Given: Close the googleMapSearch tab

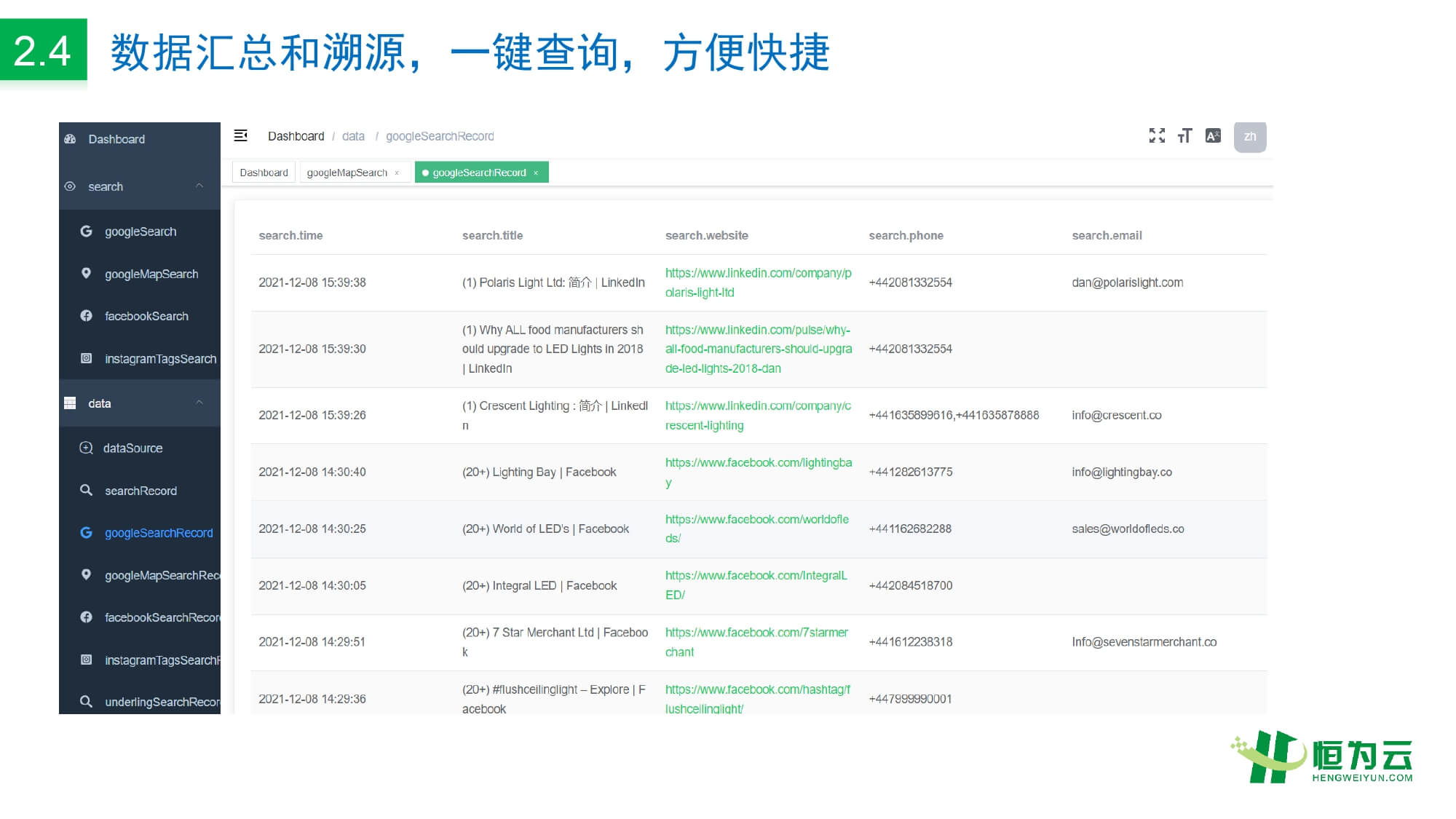Looking at the screenshot, I should pyautogui.click(x=397, y=173).
